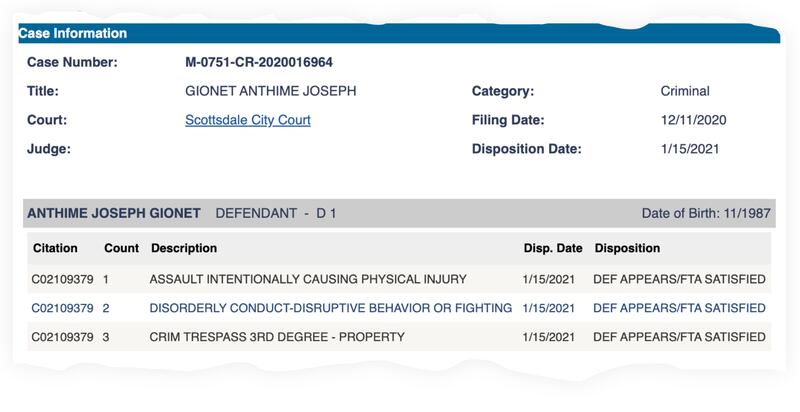This screenshot has width=800, height=412.
Task: Click the Date of Birth 11/1987 text
Action: [707, 214]
